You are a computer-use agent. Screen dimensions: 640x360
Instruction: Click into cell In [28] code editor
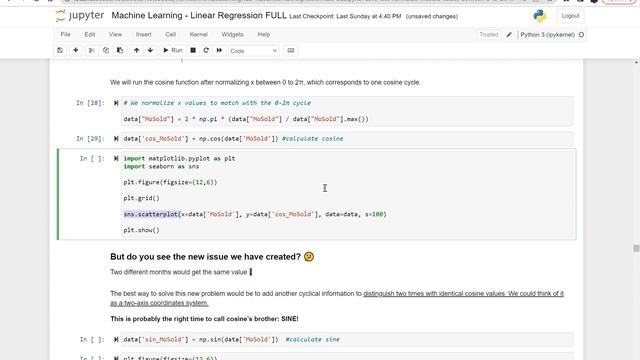pyautogui.click(x=347, y=111)
